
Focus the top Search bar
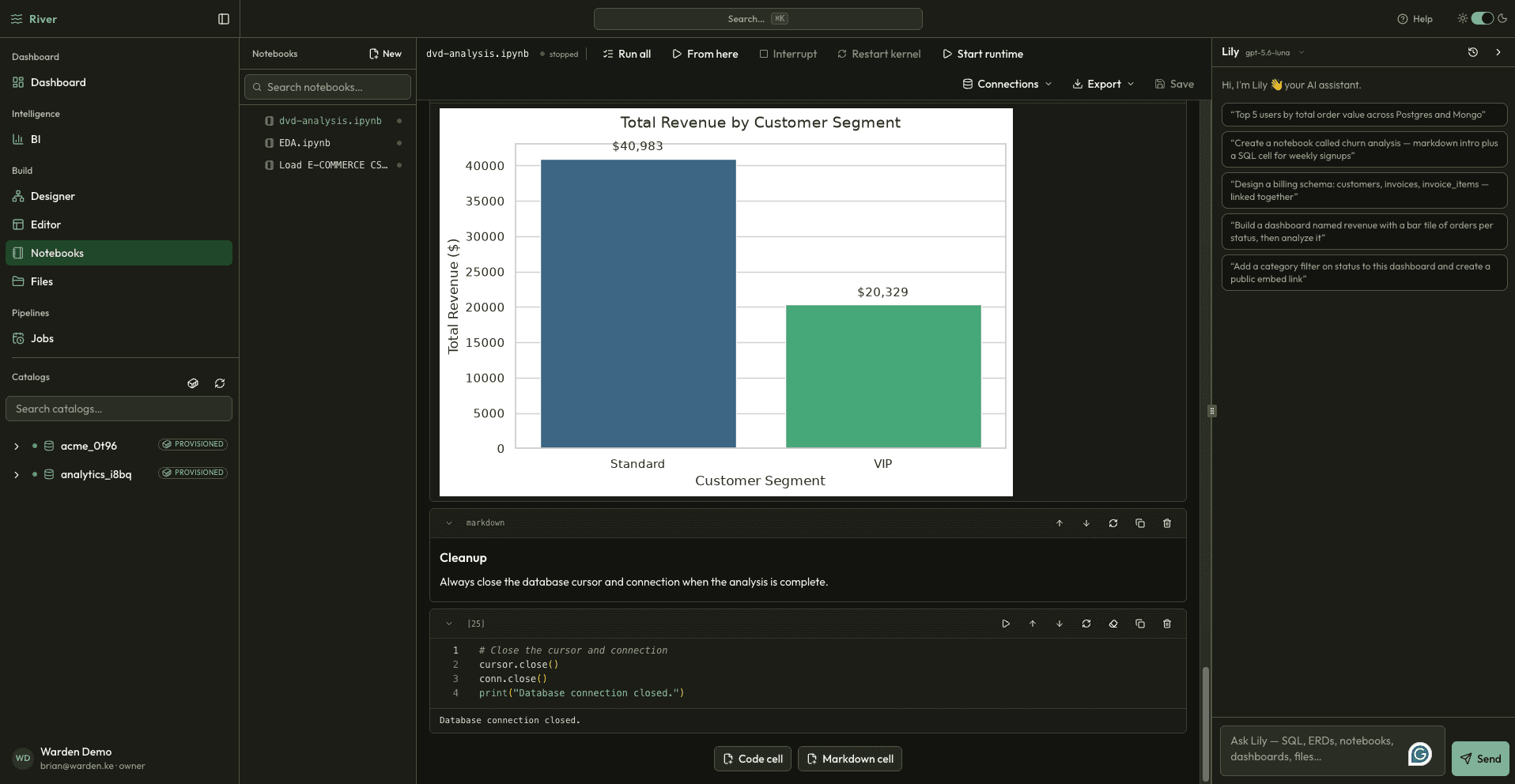click(x=757, y=19)
